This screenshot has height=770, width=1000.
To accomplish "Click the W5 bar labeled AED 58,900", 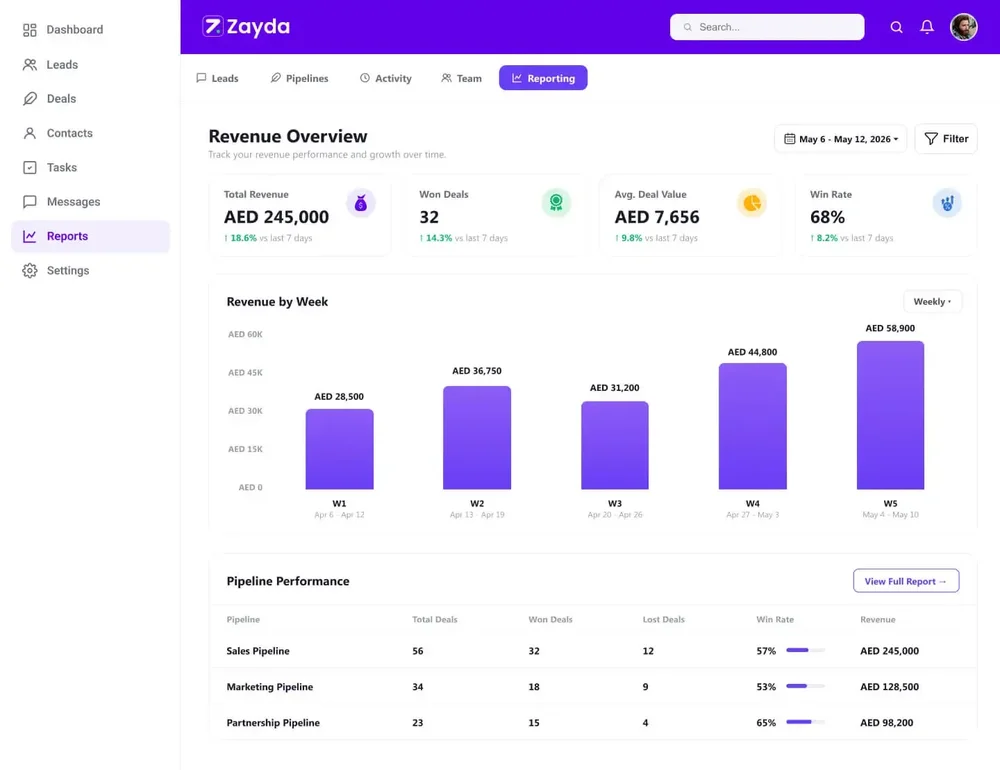I will 890,415.
